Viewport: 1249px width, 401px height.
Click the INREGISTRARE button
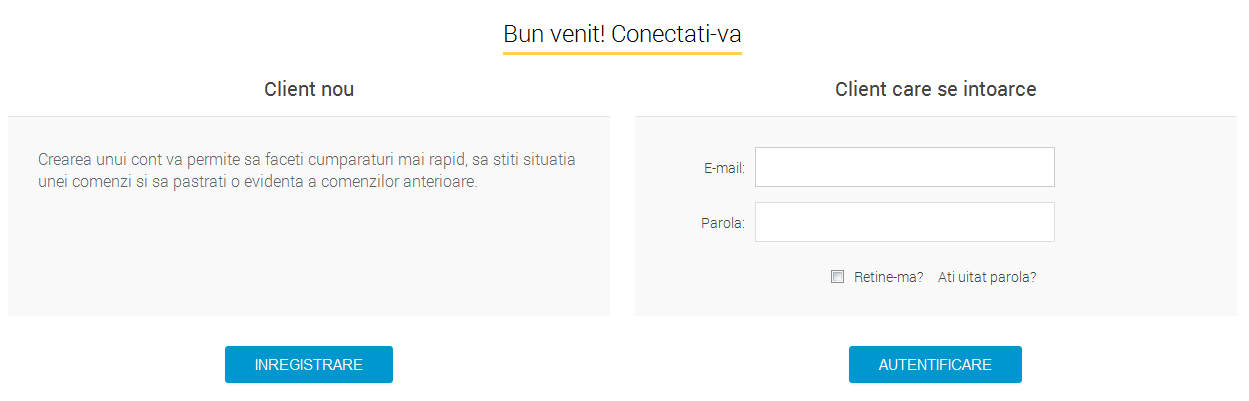(308, 365)
